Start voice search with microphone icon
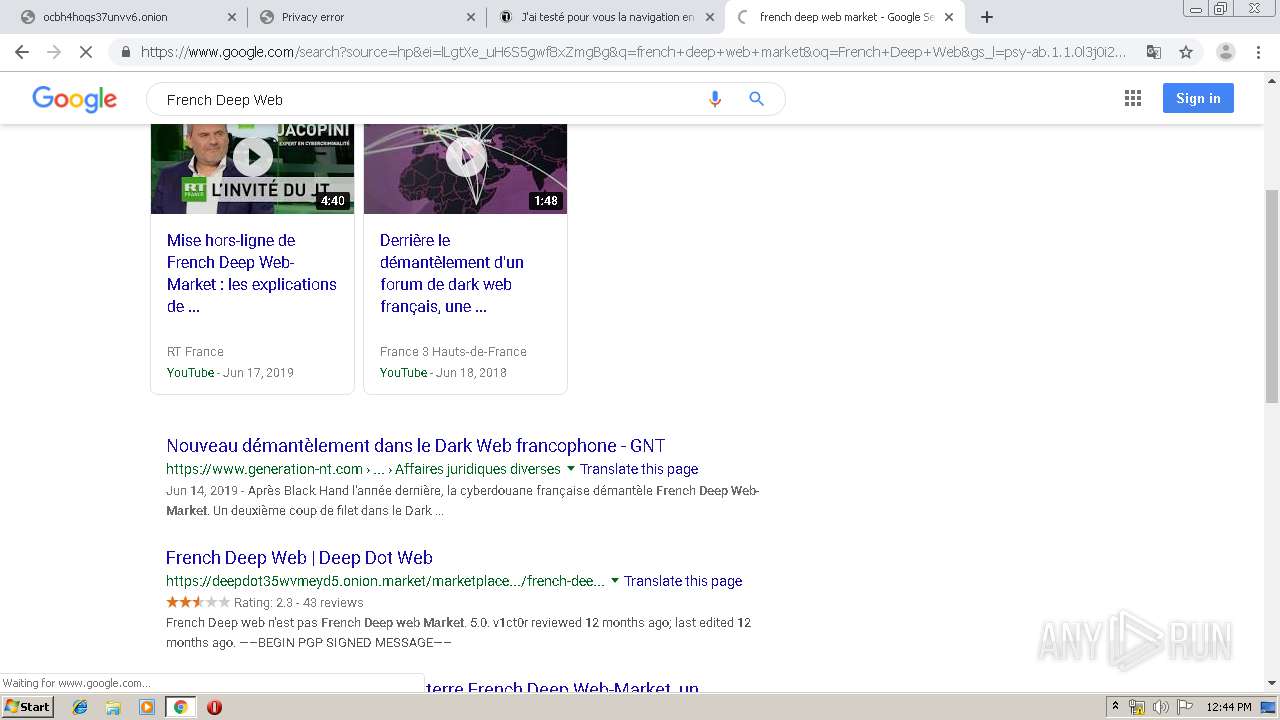1280x720 pixels. point(714,99)
